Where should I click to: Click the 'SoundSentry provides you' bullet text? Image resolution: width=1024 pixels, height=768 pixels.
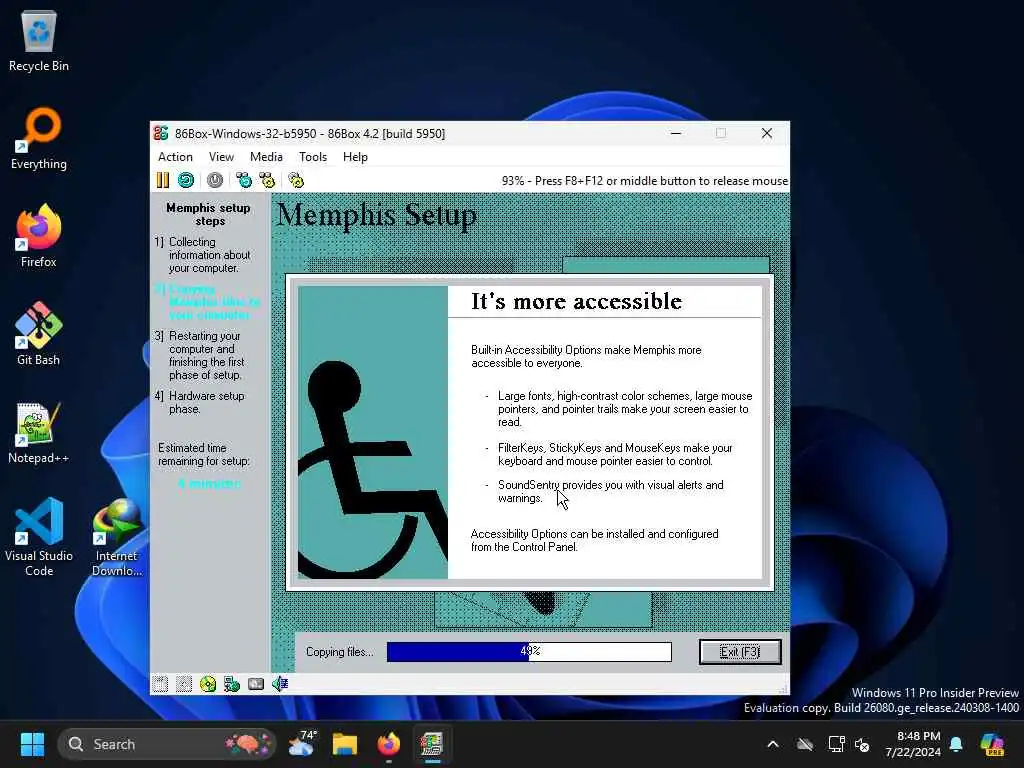click(x=611, y=491)
